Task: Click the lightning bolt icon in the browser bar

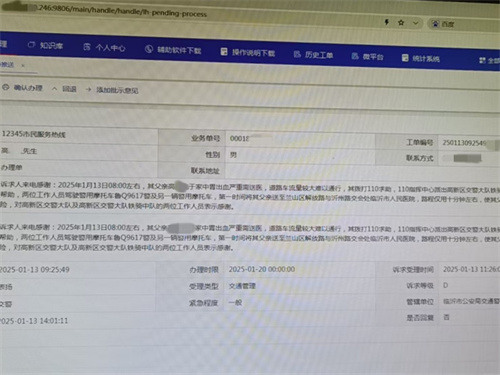Action: point(387,22)
